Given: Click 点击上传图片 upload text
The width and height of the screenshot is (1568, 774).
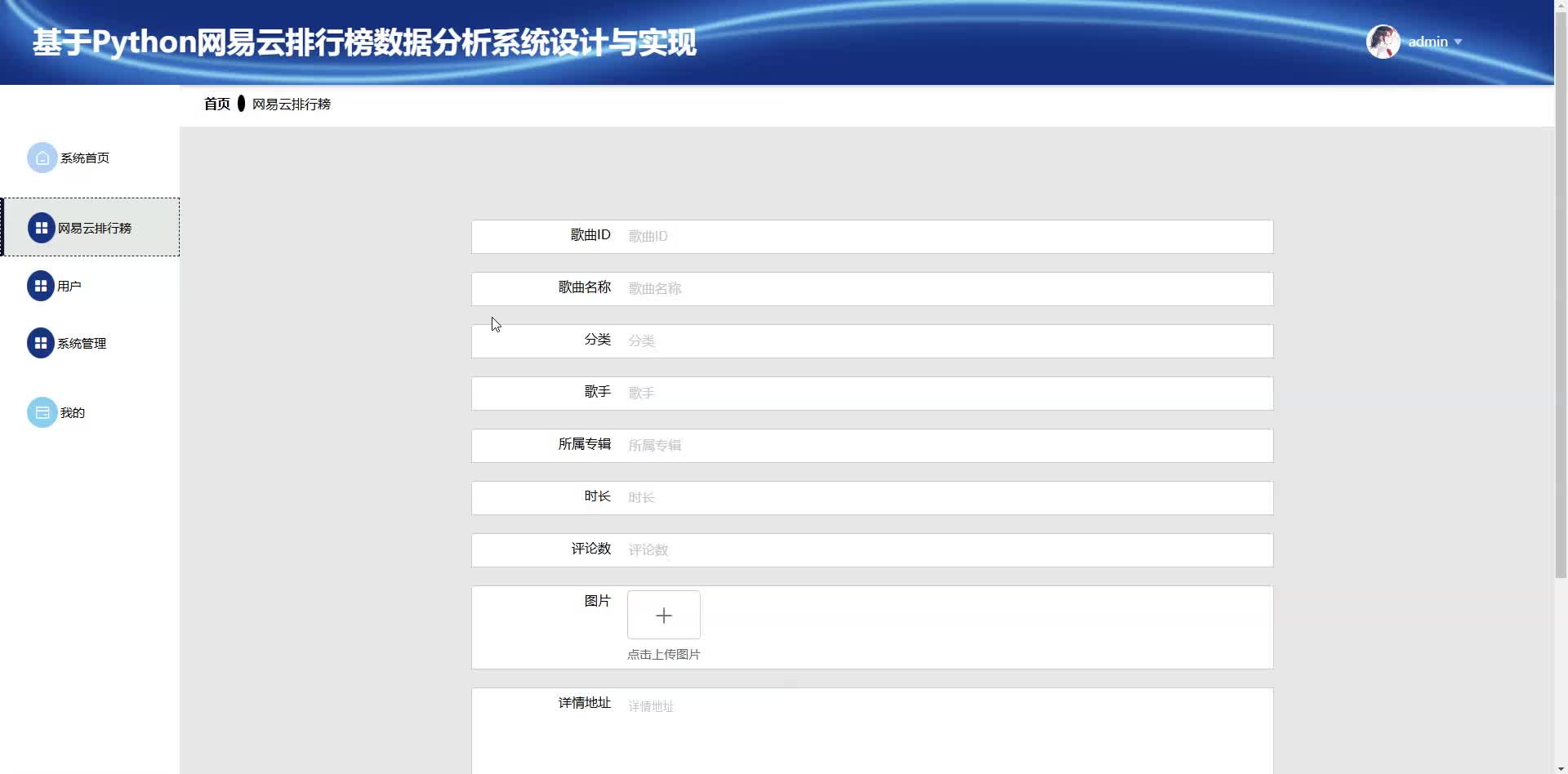Looking at the screenshot, I should click(663, 654).
